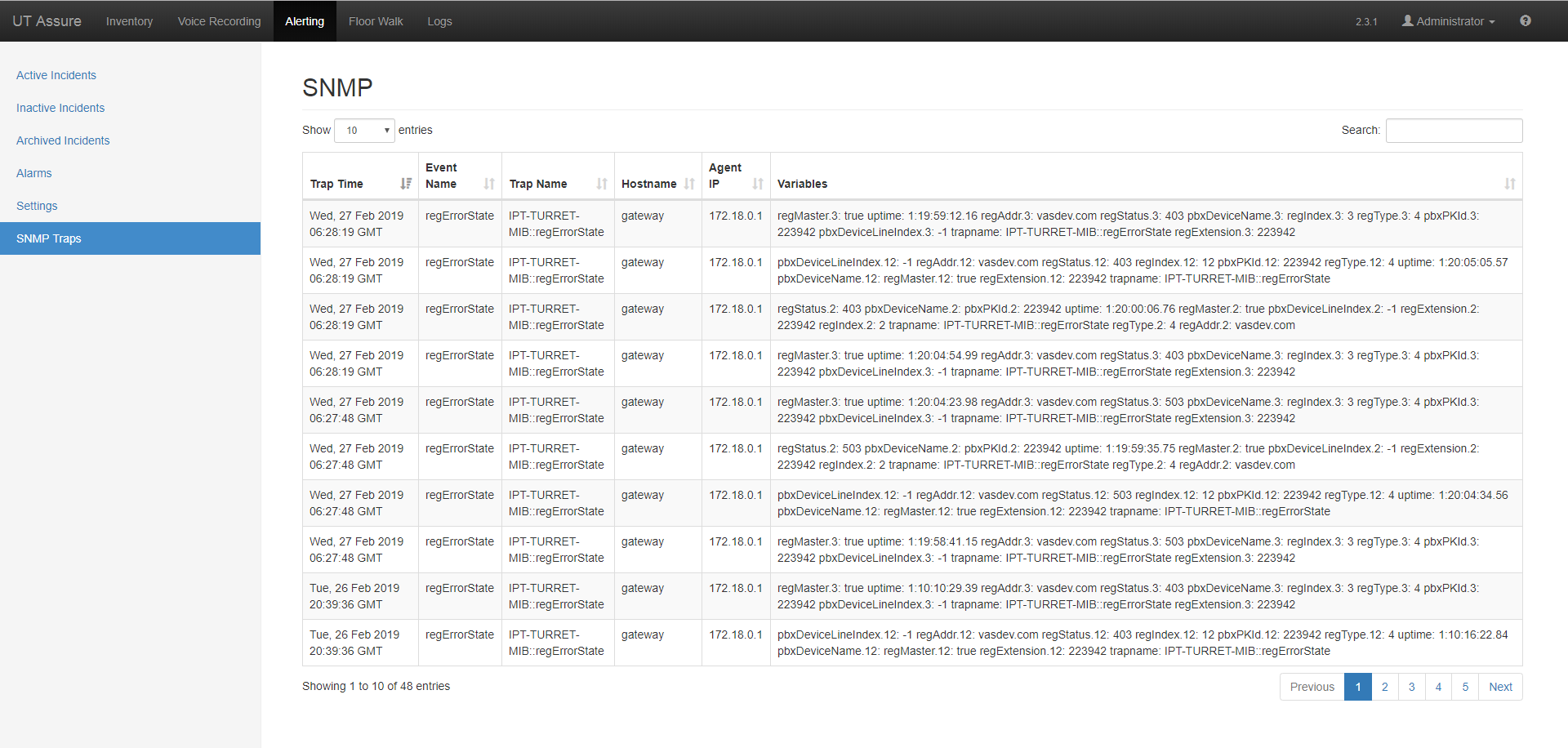Go to page 4 of results
The height and width of the screenshot is (748, 1568).
pyautogui.click(x=1439, y=687)
